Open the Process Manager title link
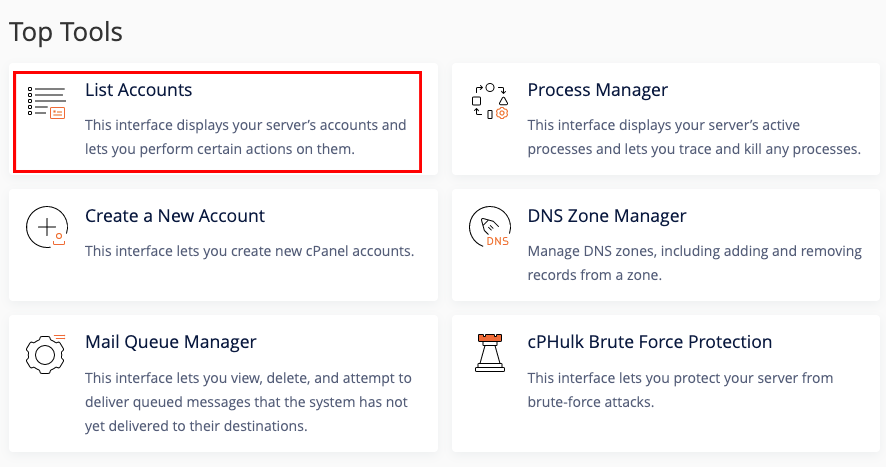886x467 pixels. (x=597, y=90)
